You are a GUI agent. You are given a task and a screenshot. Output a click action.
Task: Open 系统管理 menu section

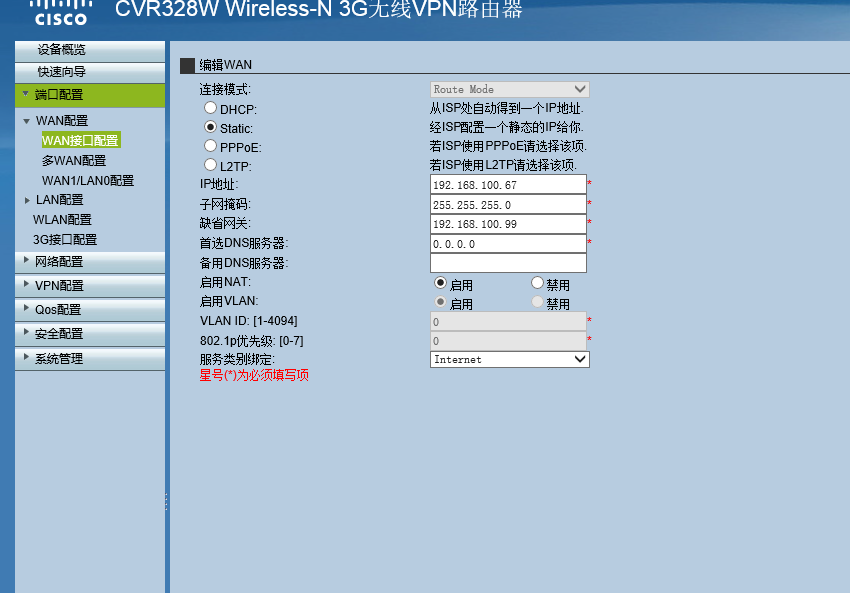click(x=90, y=359)
